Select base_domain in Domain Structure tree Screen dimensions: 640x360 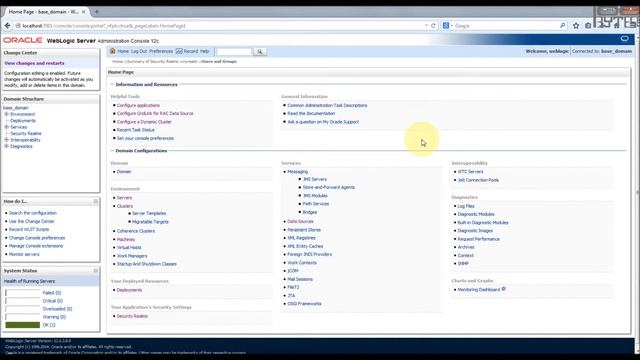(x=16, y=108)
